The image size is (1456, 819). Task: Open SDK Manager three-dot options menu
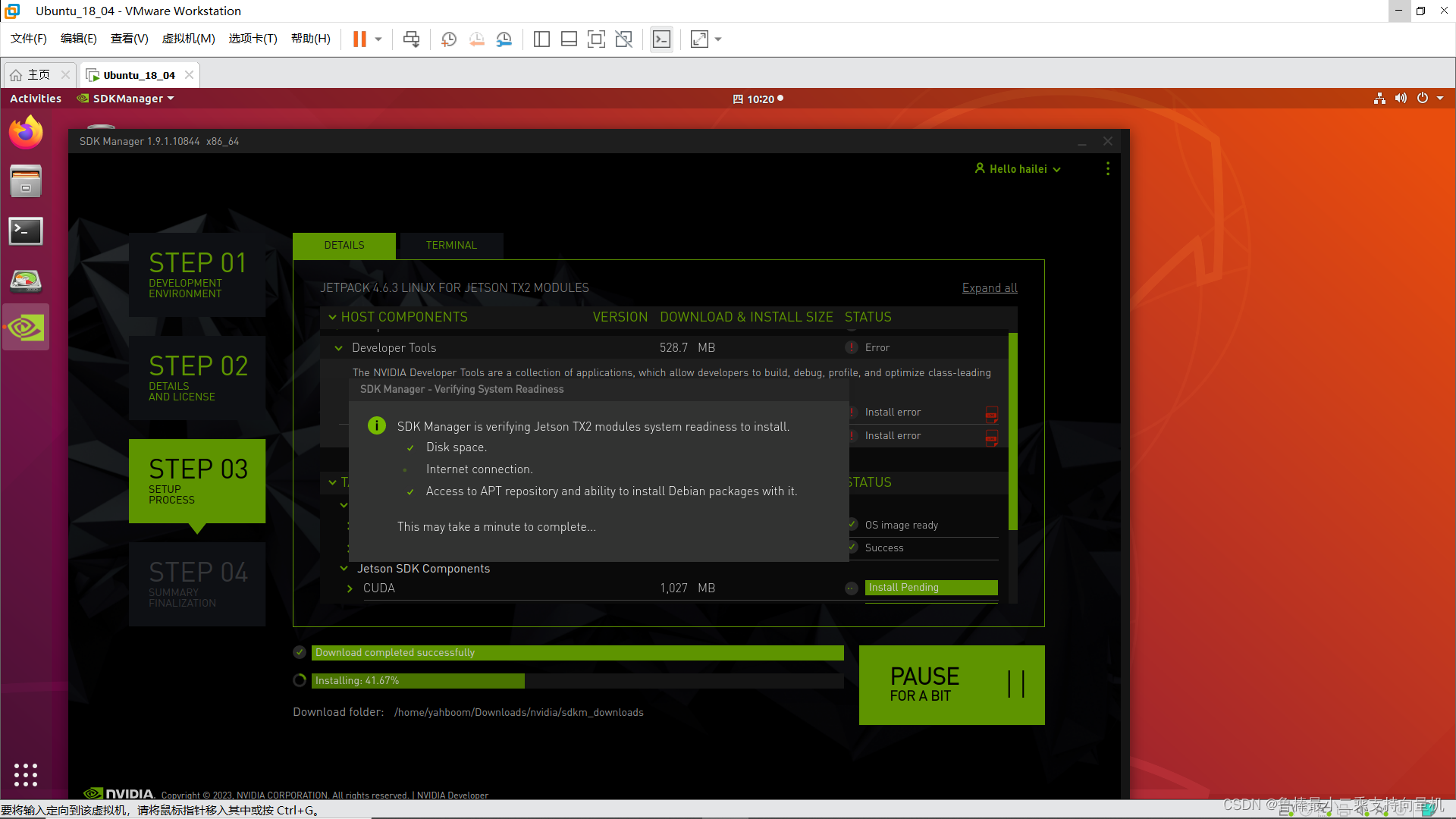point(1108,168)
